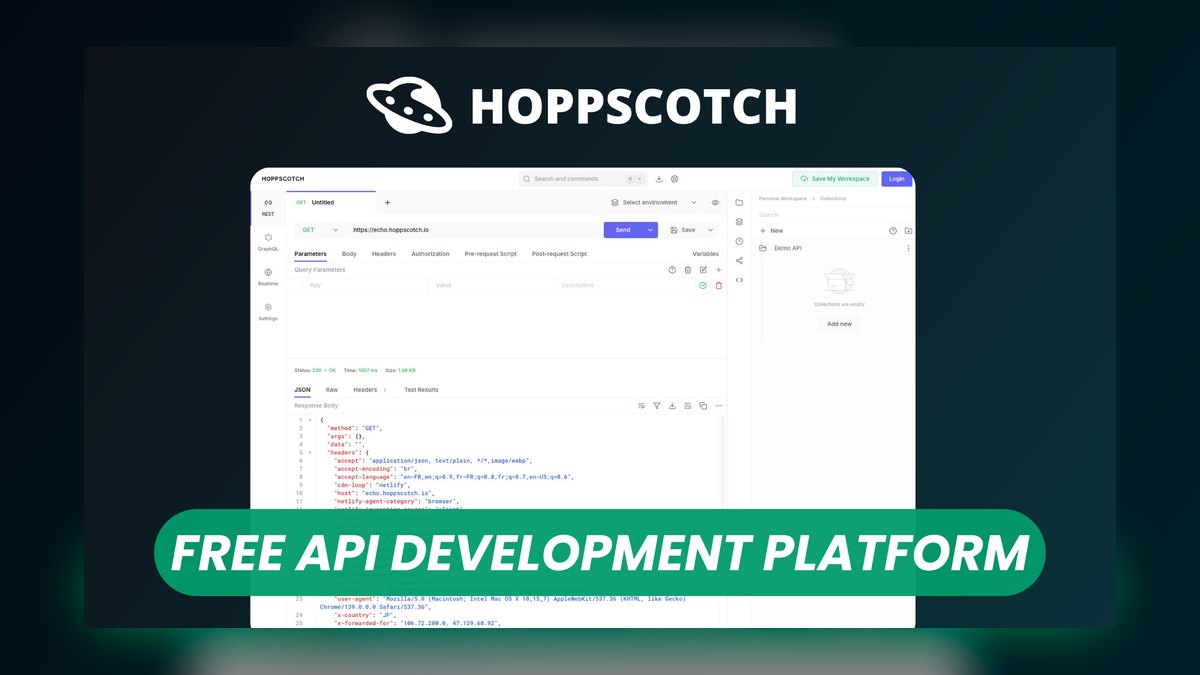Add a new request tab with plus icon

388,202
